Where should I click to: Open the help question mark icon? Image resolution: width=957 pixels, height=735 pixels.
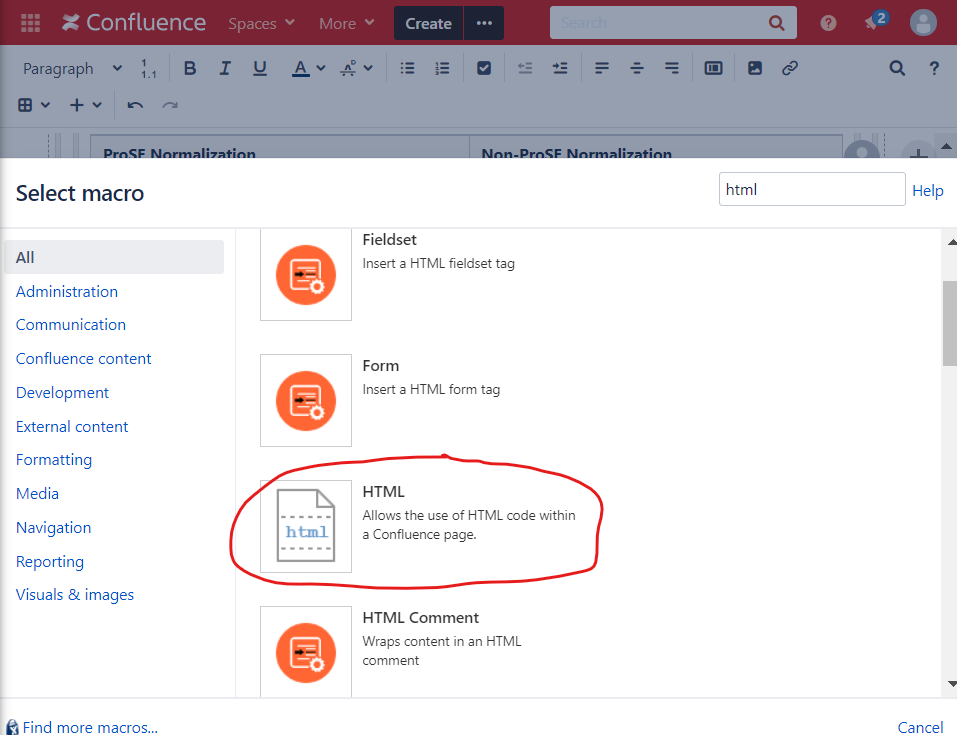click(x=828, y=23)
